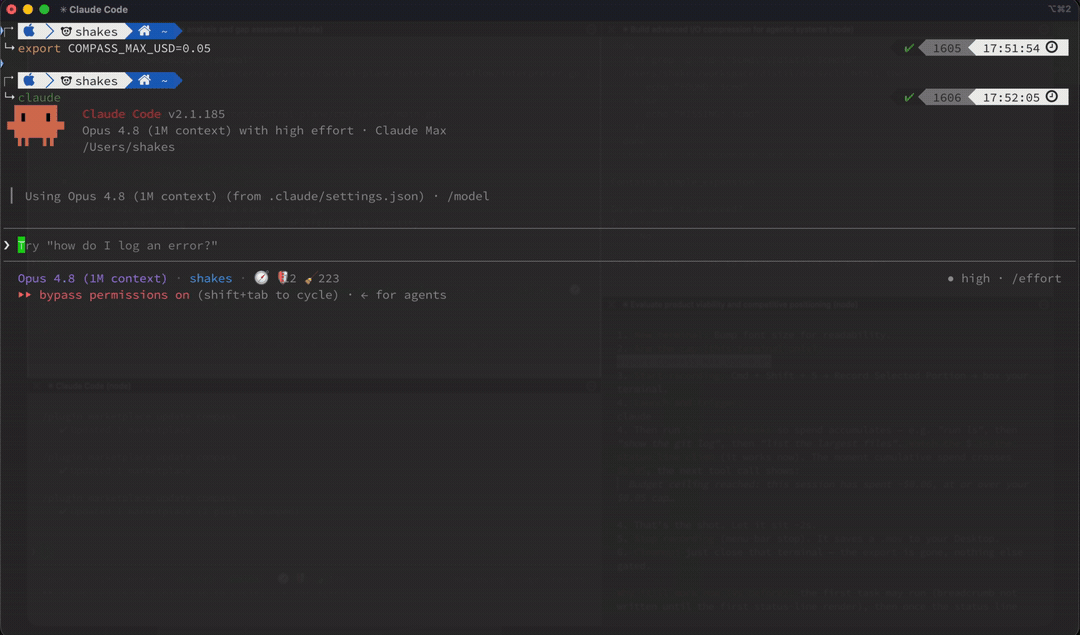Click the 'export COMPASS_MAX_USD=0.05' command text
Screen dimensions: 1080x635
point(114,48)
